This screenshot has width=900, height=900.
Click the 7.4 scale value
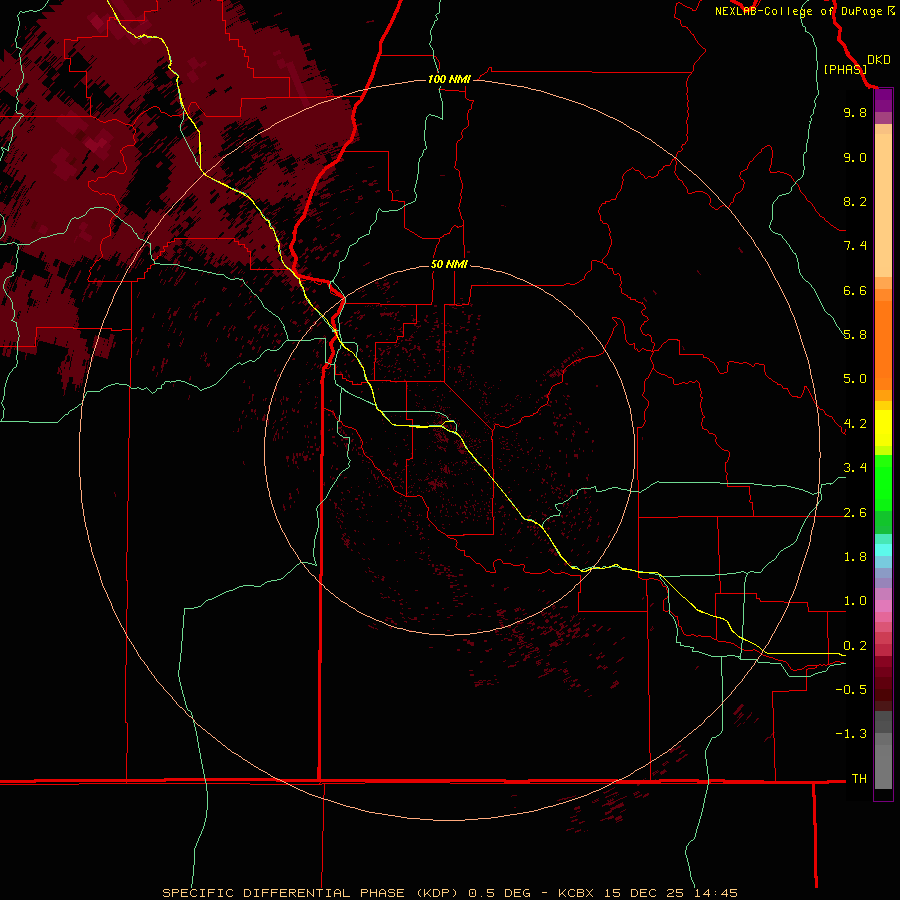[855, 246]
